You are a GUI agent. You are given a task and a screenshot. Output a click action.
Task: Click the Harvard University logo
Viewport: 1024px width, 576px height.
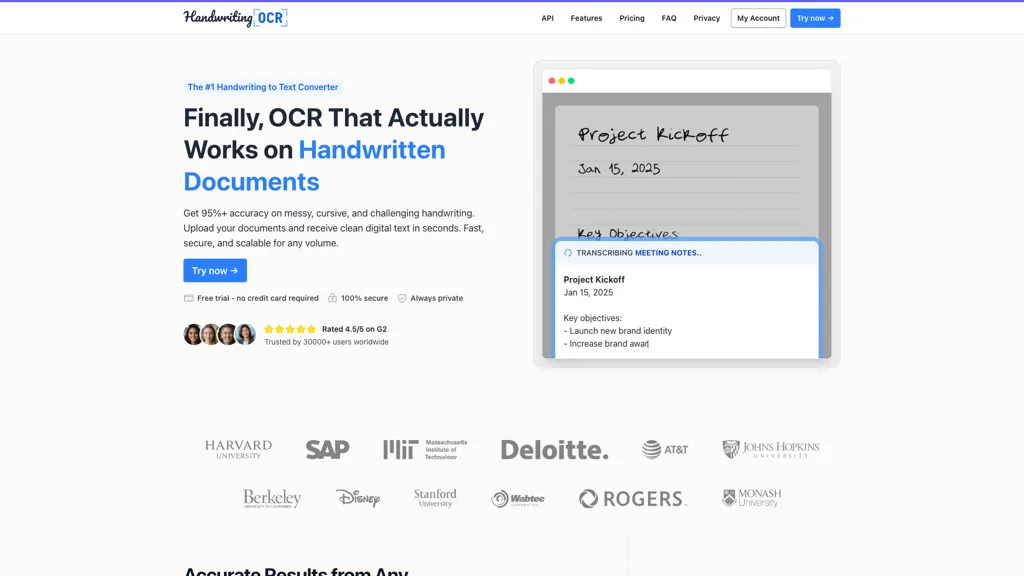[238, 449]
